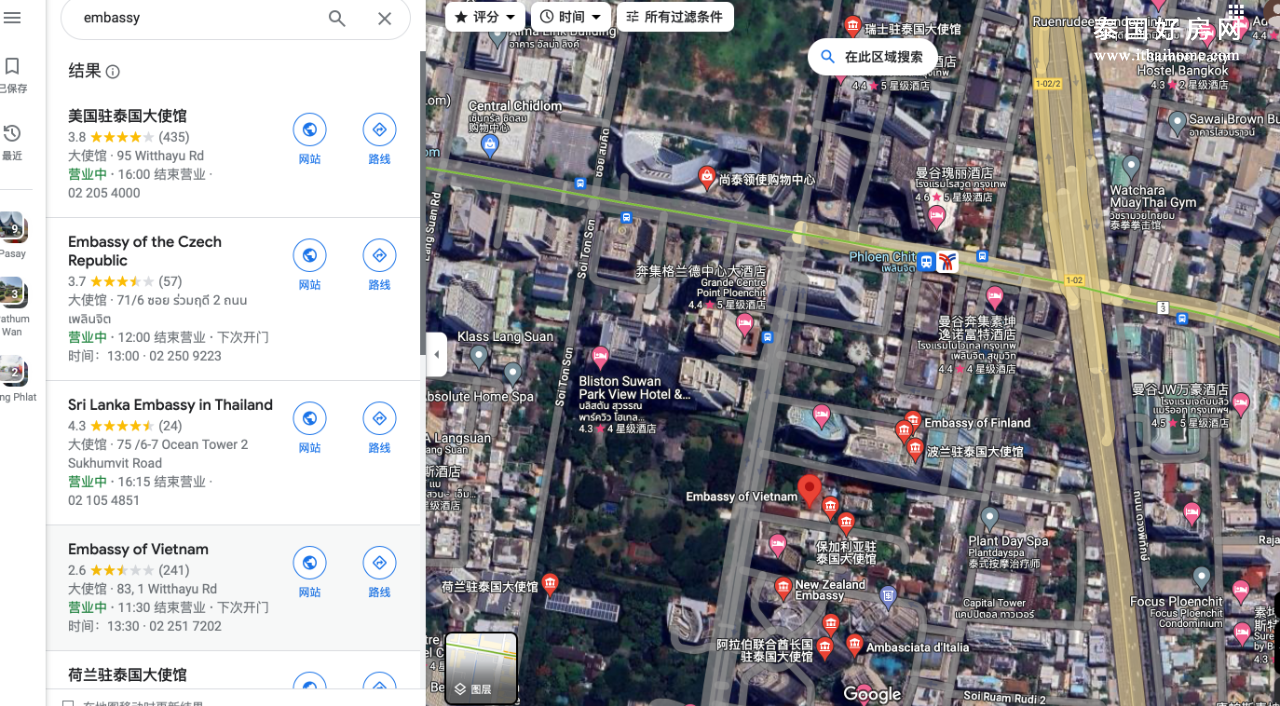
Task: Open the hamburger main menu
Action: (12, 18)
